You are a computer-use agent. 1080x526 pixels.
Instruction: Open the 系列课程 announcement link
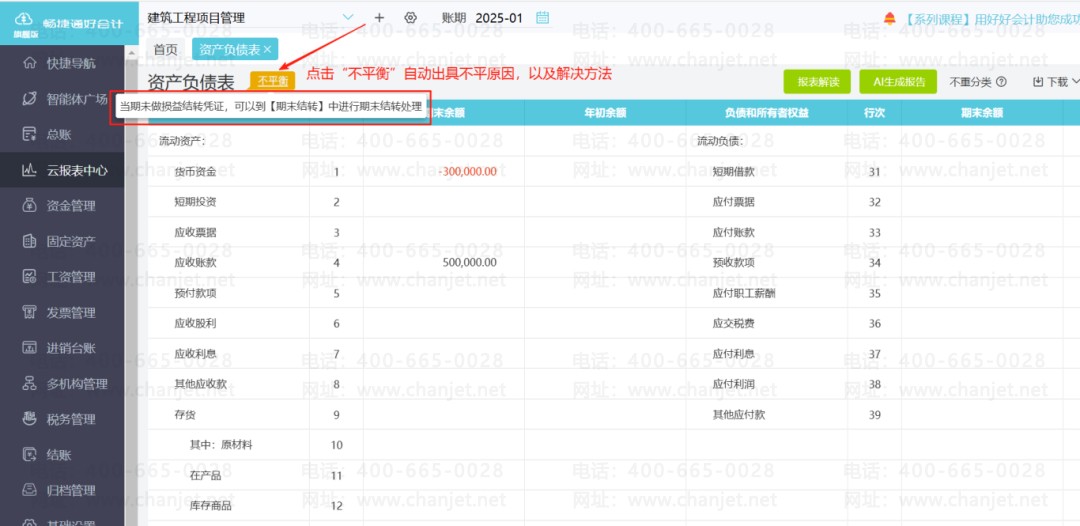point(991,19)
